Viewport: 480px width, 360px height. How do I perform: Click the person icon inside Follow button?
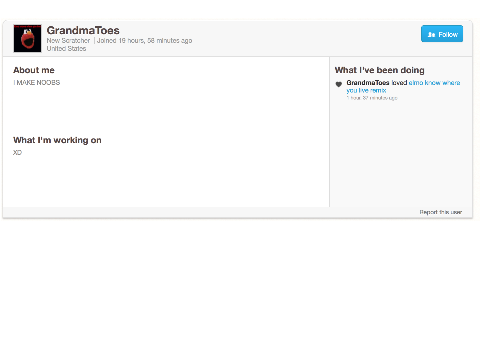click(431, 35)
